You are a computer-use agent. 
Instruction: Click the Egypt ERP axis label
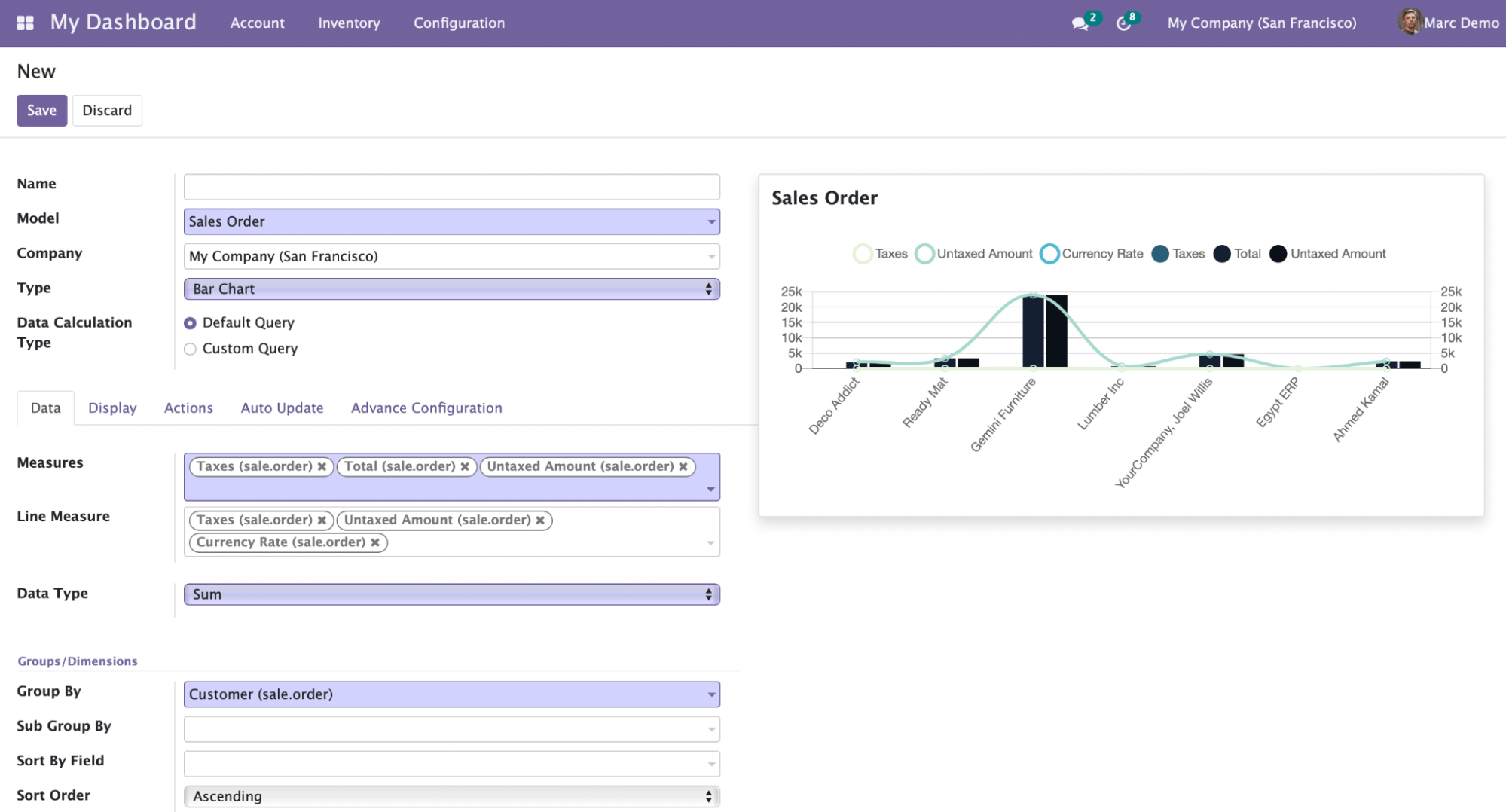coord(1277,402)
